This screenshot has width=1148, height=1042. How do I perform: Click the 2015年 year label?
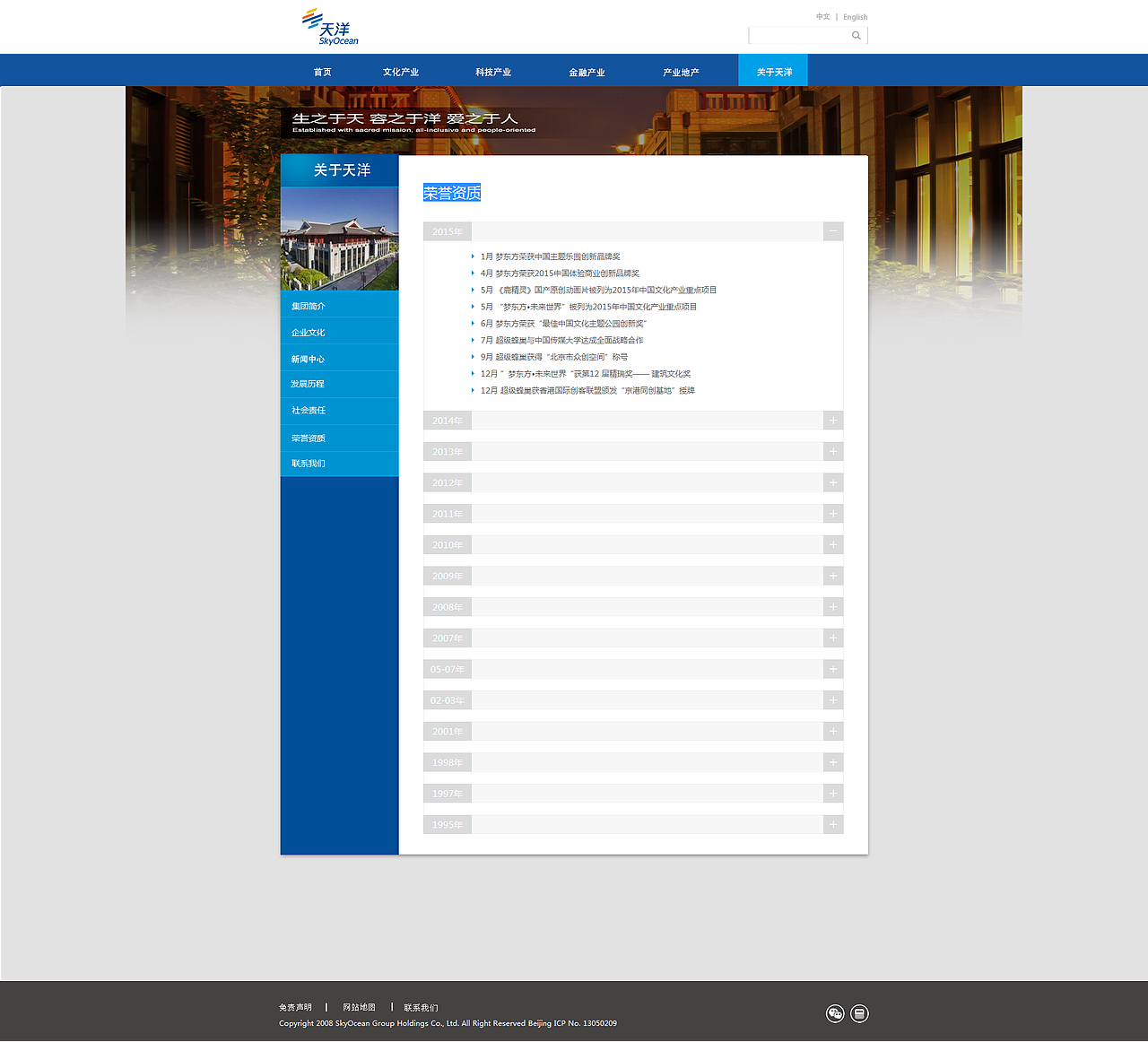(448, 231)
